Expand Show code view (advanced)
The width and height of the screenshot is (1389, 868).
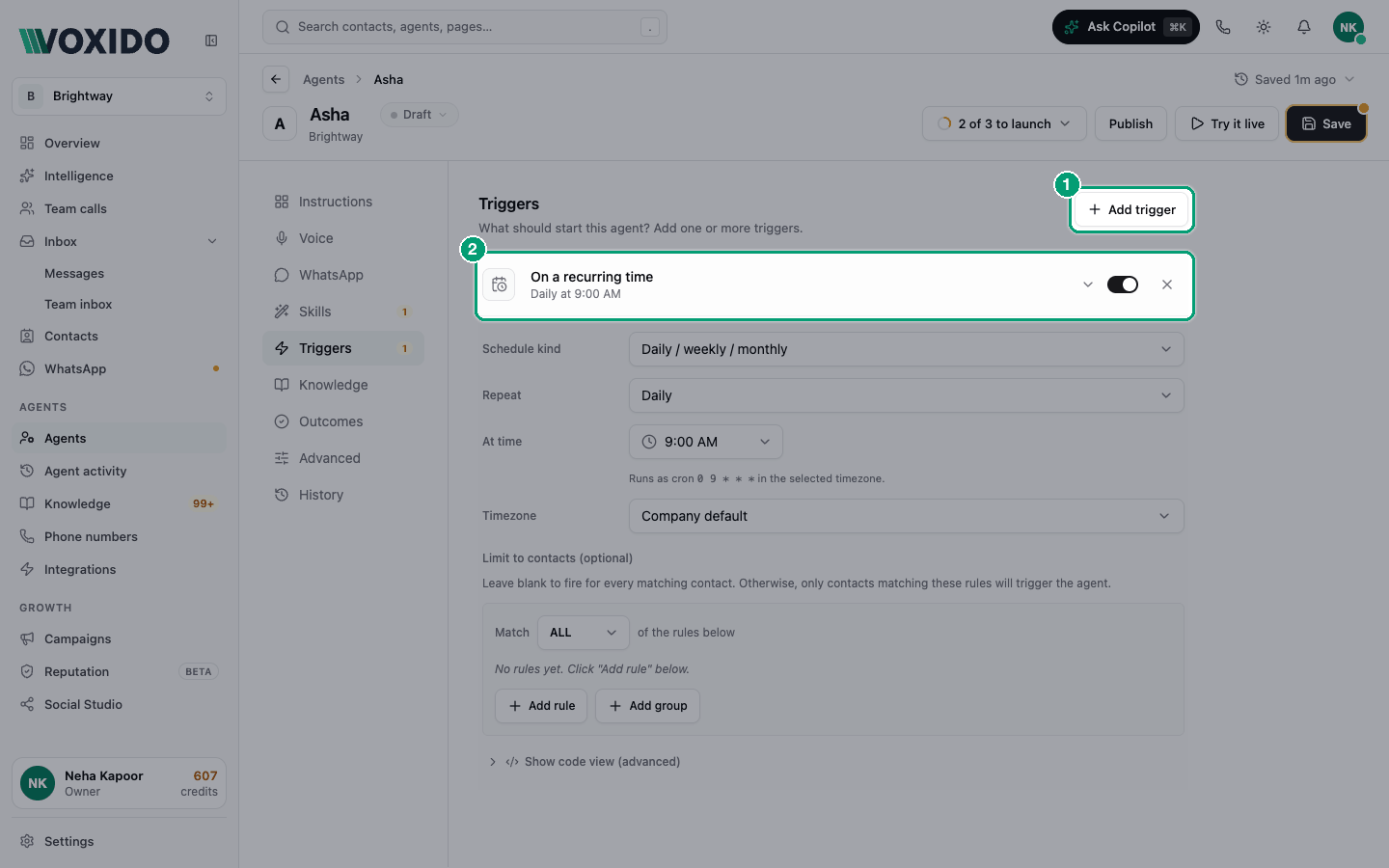[x=586, y=762]
